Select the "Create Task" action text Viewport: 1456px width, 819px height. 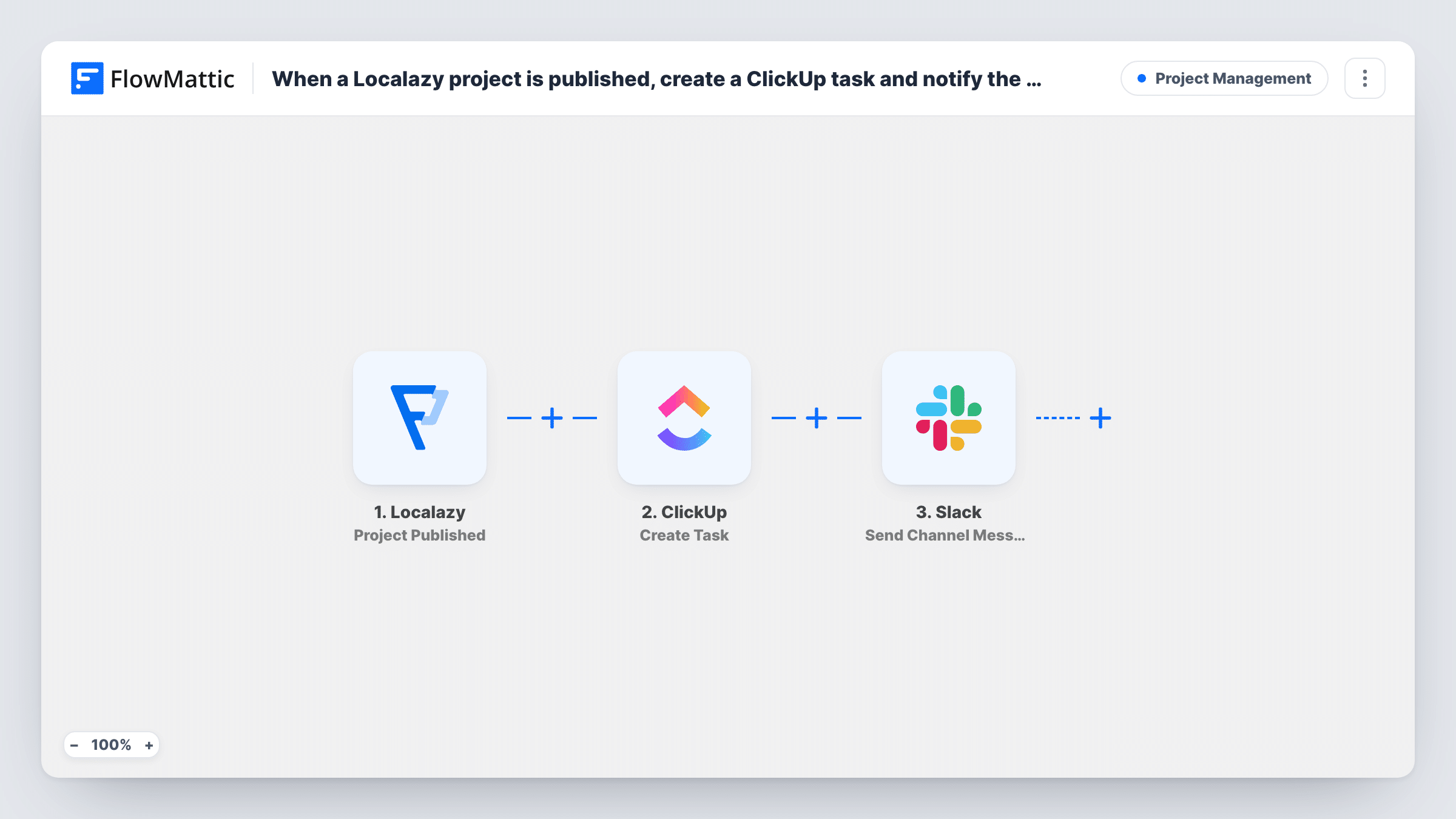coord(684,535)
